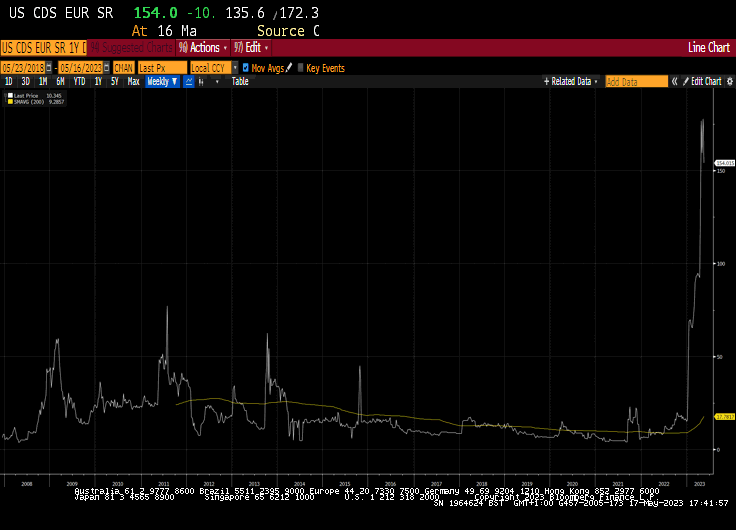Click the end date field 05/16/2023
This screenshot has height=530, width=736.
(81, 68)
